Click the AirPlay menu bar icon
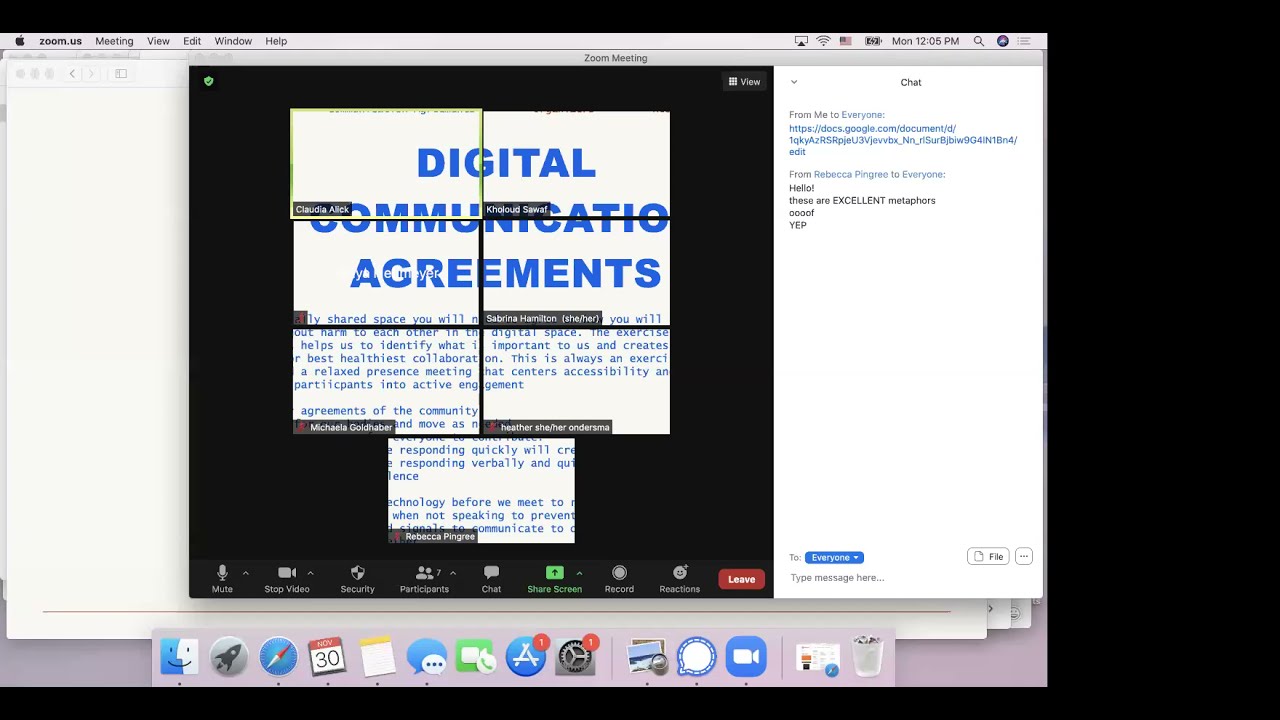1280x720 pixels. click(x=801, y=41)
